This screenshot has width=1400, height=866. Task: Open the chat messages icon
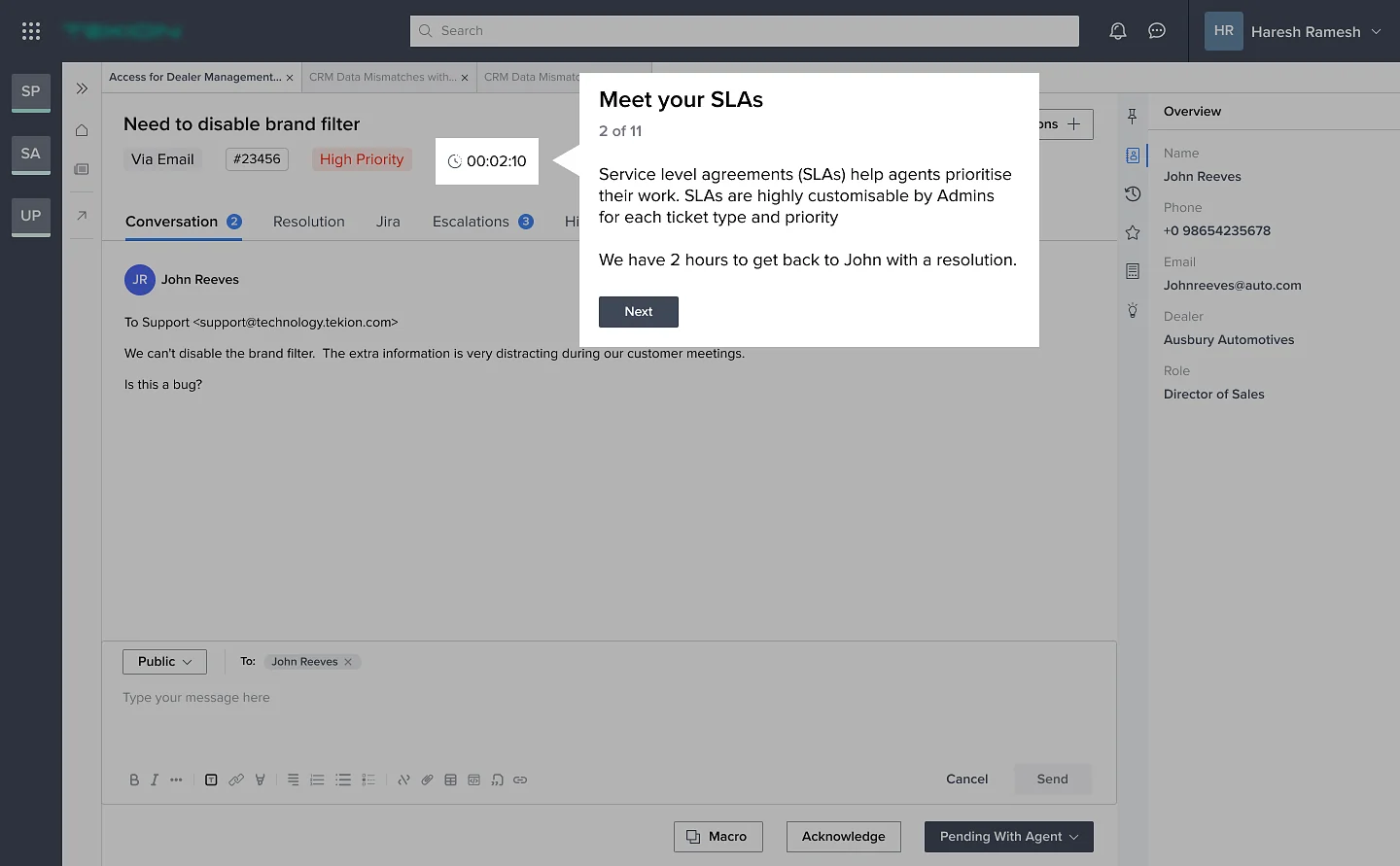pos(1157,31)
